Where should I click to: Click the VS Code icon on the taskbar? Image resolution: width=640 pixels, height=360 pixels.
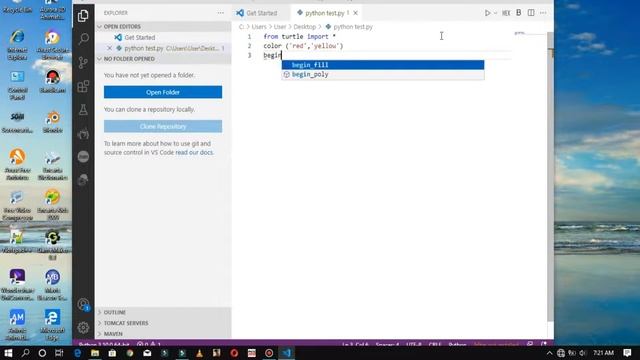[x=287, y=353]
